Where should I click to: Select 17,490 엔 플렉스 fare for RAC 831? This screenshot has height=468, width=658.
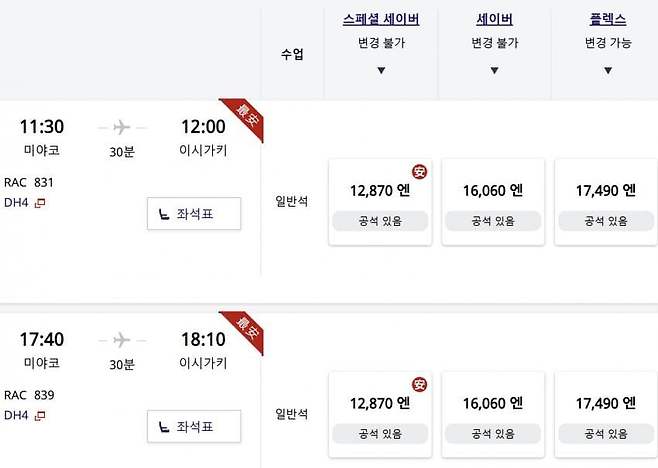[607, 201]
